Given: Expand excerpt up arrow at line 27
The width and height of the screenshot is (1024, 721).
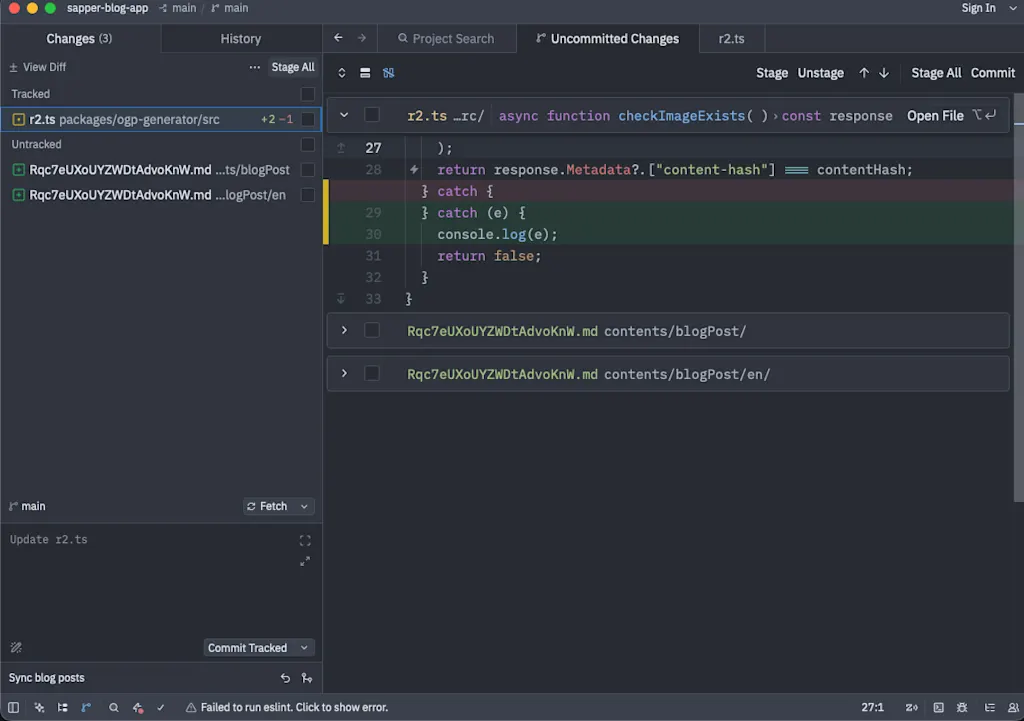Looking at the screenshot, I should (341, 148).
